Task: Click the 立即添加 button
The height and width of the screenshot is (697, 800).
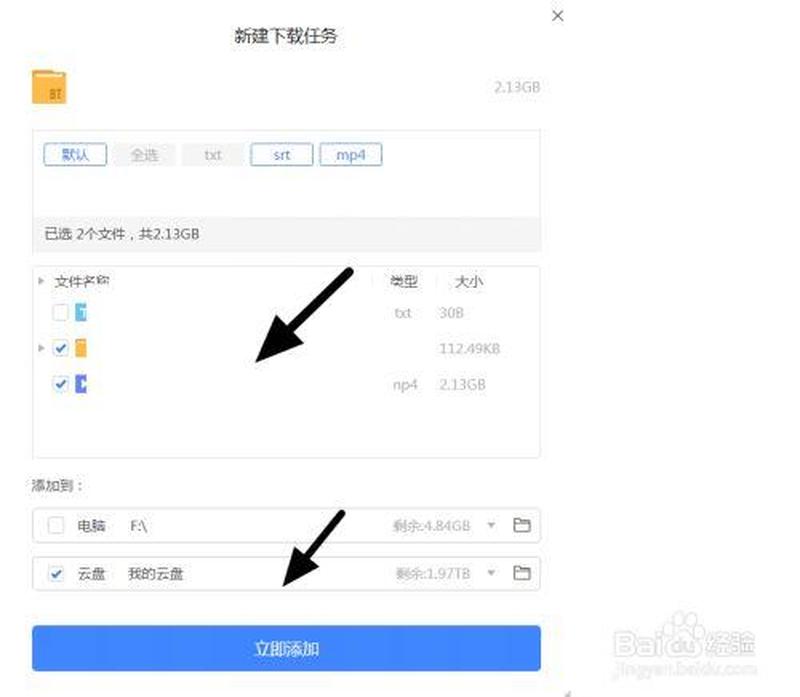Action: (286, 649)
